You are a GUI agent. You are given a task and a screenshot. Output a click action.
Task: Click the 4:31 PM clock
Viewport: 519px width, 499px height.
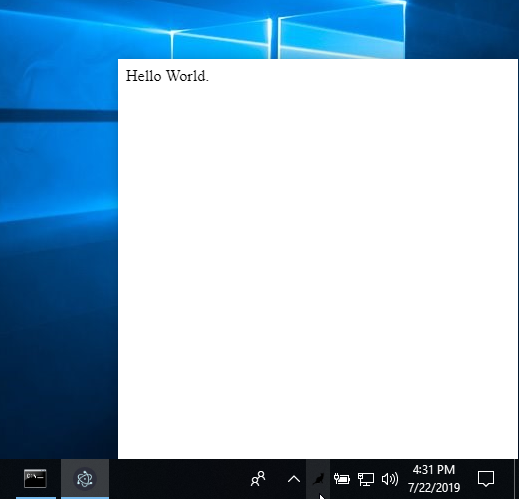tap(434, 470)
